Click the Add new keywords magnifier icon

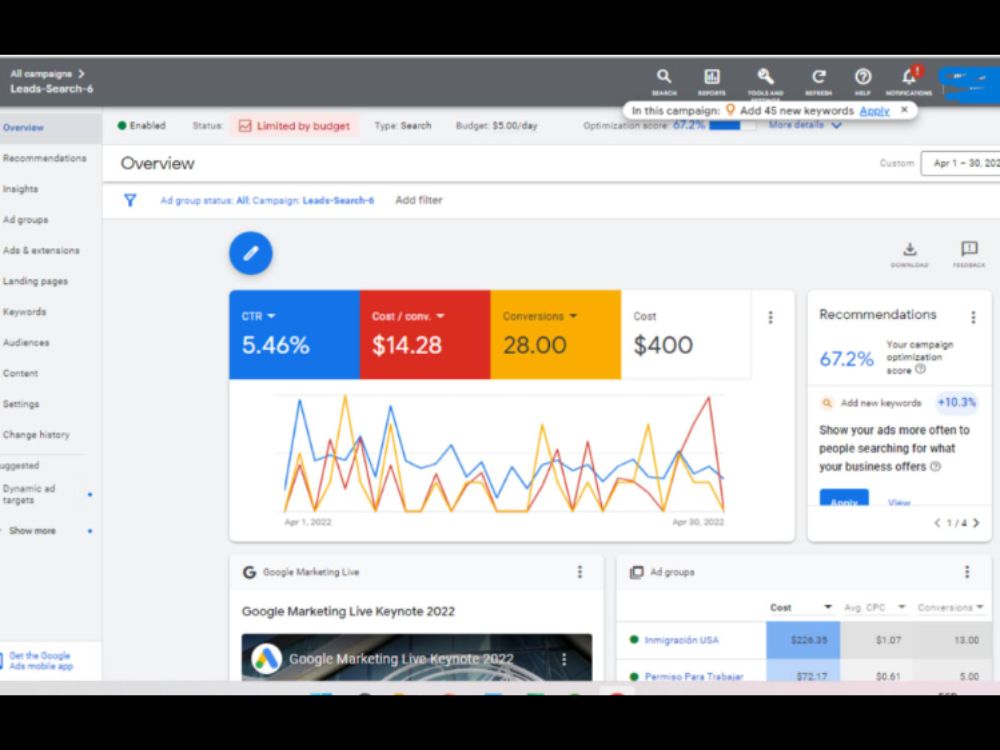[x=827, y=403]
